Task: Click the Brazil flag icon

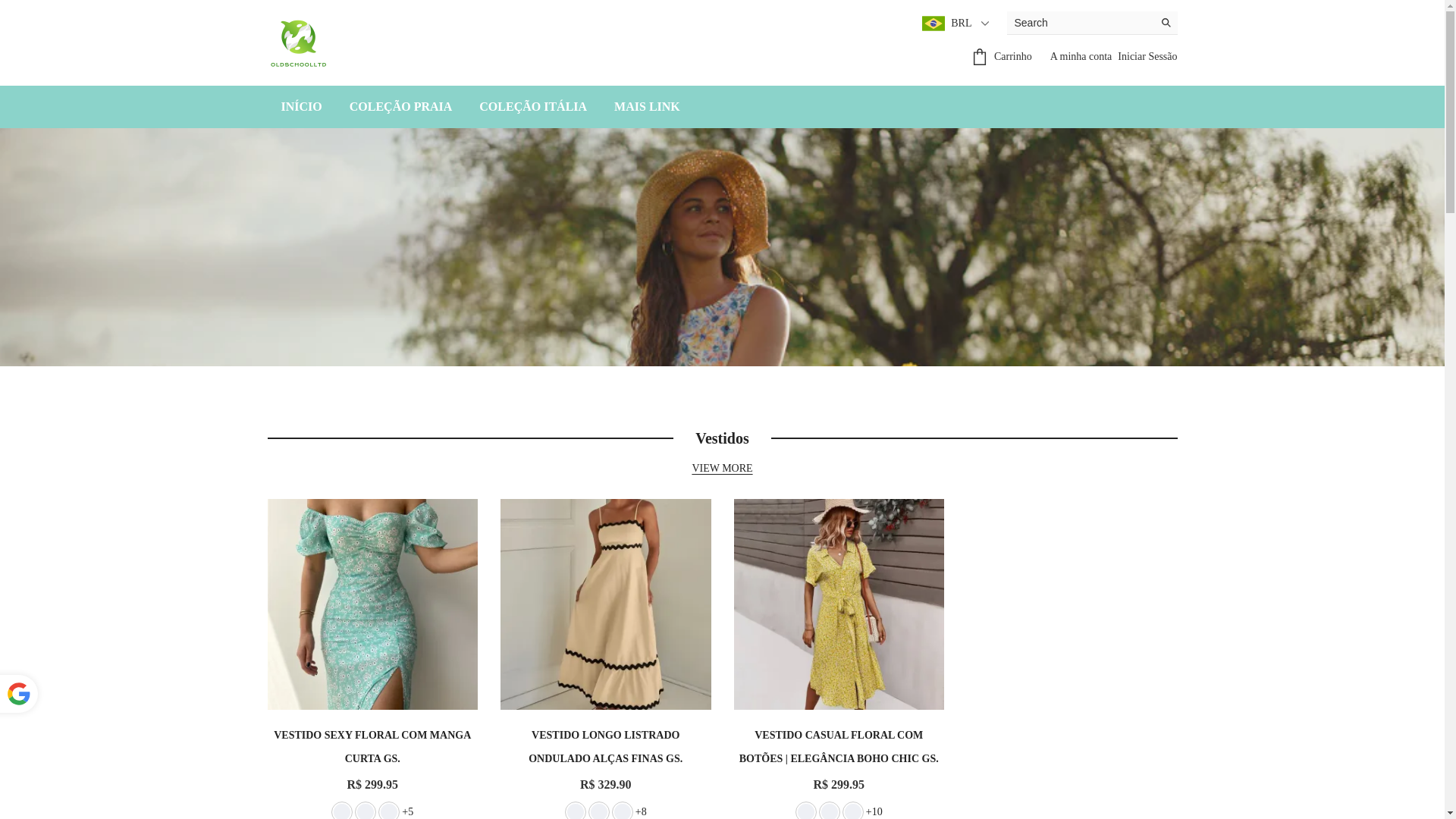Action: pos(933,24)
